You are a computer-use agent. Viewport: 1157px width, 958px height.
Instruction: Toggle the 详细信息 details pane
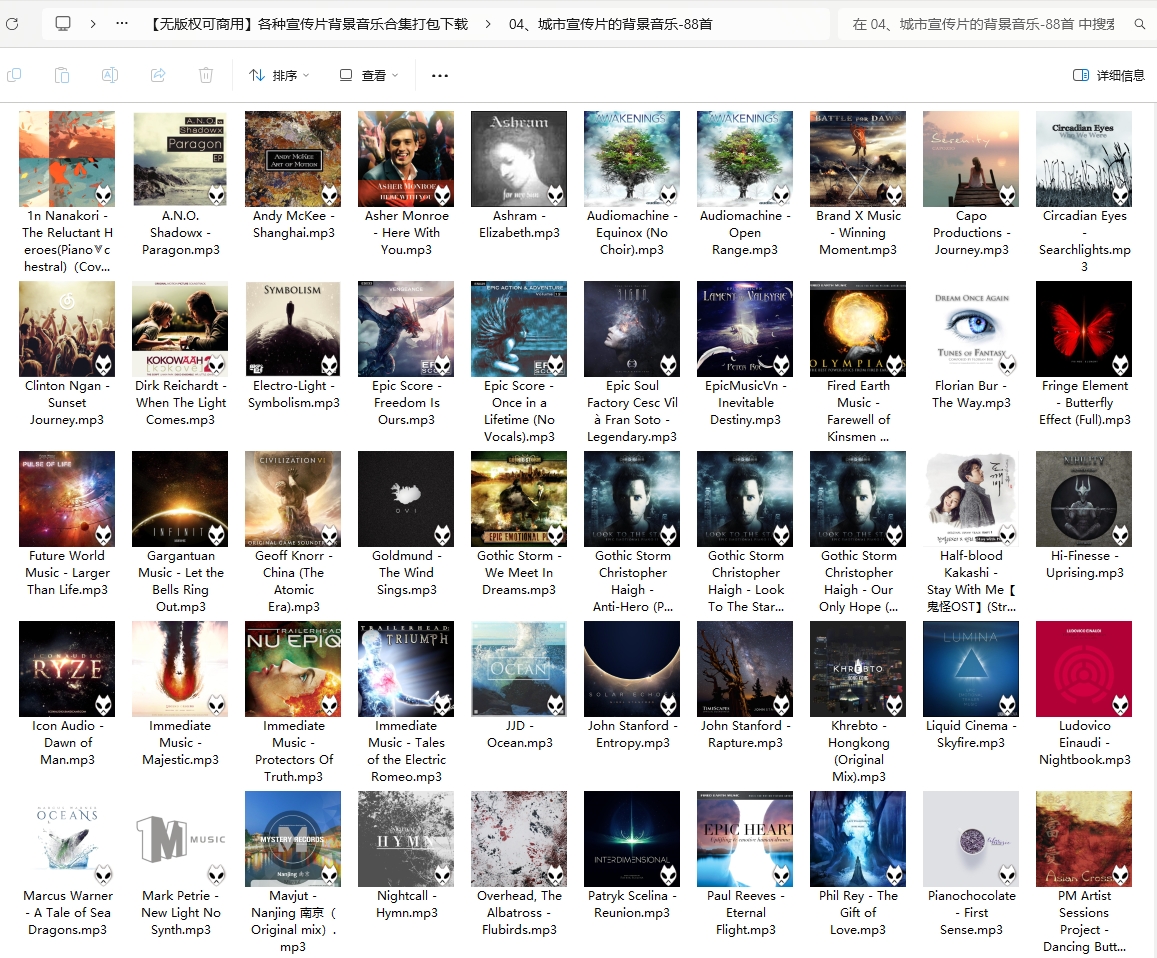pyautogui.click(x=1108, y=75)
